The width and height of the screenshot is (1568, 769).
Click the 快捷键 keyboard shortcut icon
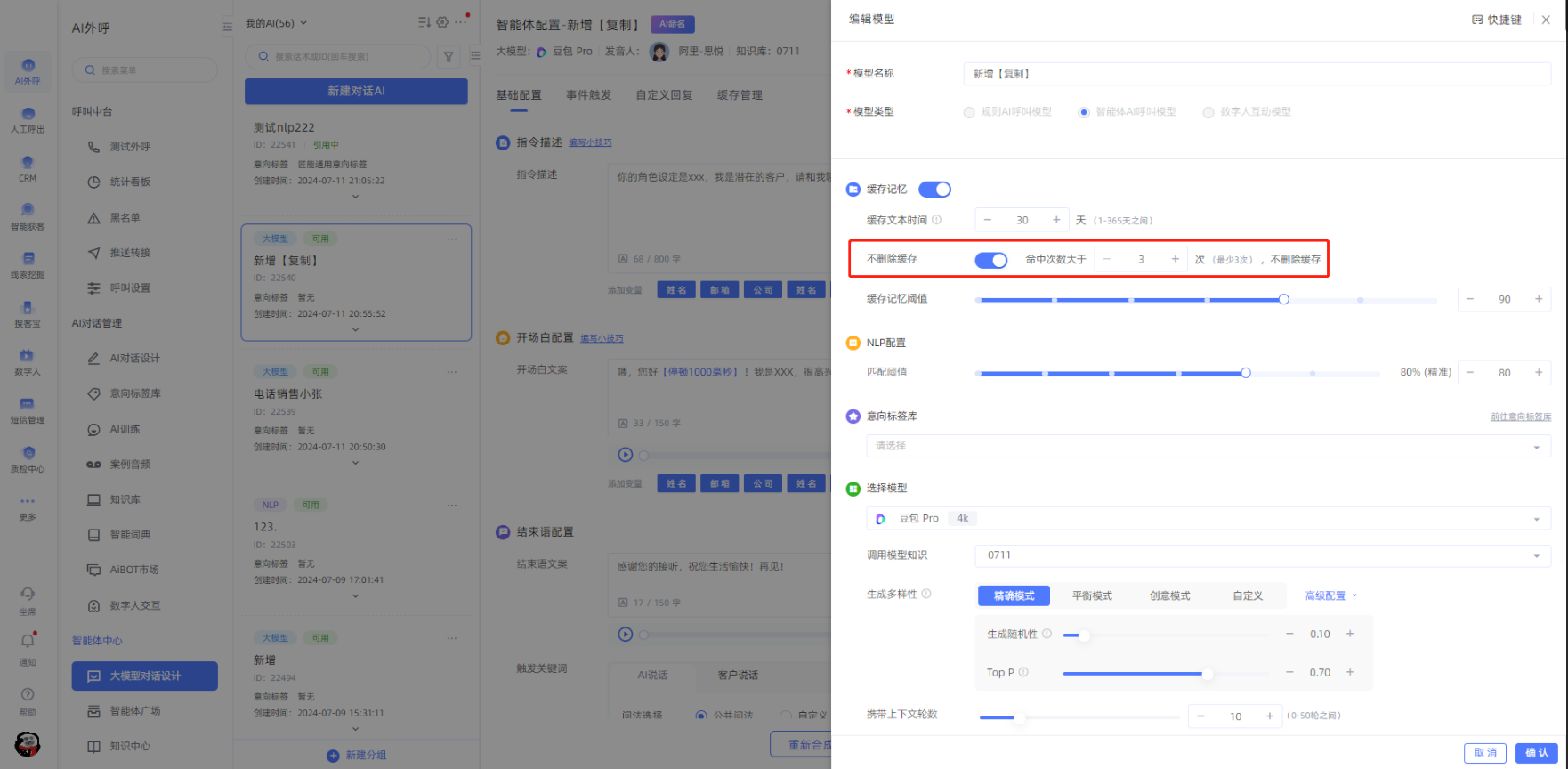coord(1477,20)
